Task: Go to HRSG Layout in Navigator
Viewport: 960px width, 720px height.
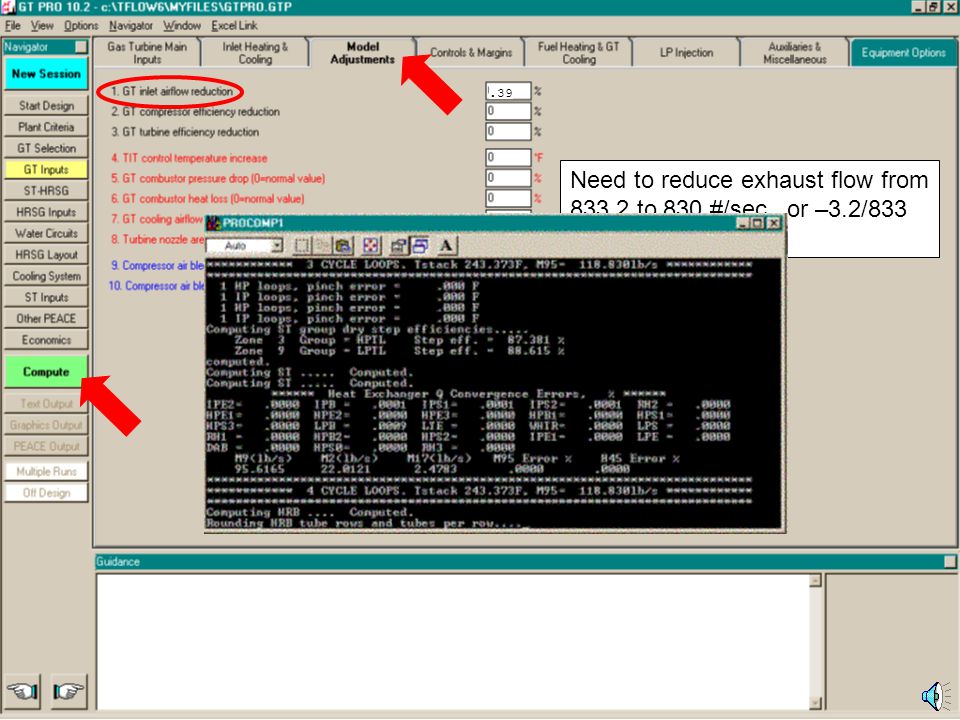Action: (x=46, y=255)
